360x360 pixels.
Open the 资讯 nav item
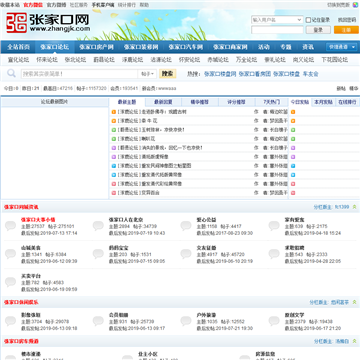pos(308,47)
